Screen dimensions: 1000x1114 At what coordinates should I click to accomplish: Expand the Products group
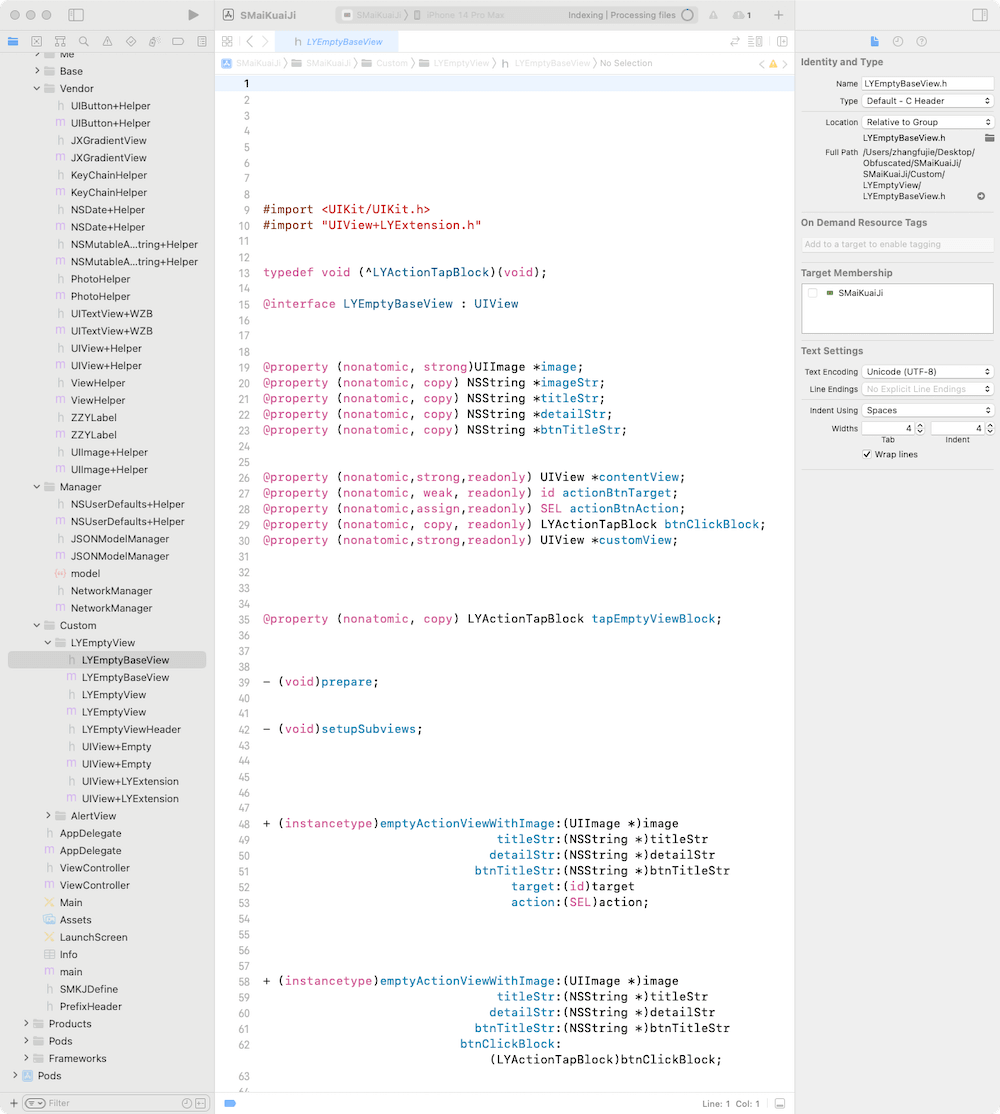(x=26, y=1024)
